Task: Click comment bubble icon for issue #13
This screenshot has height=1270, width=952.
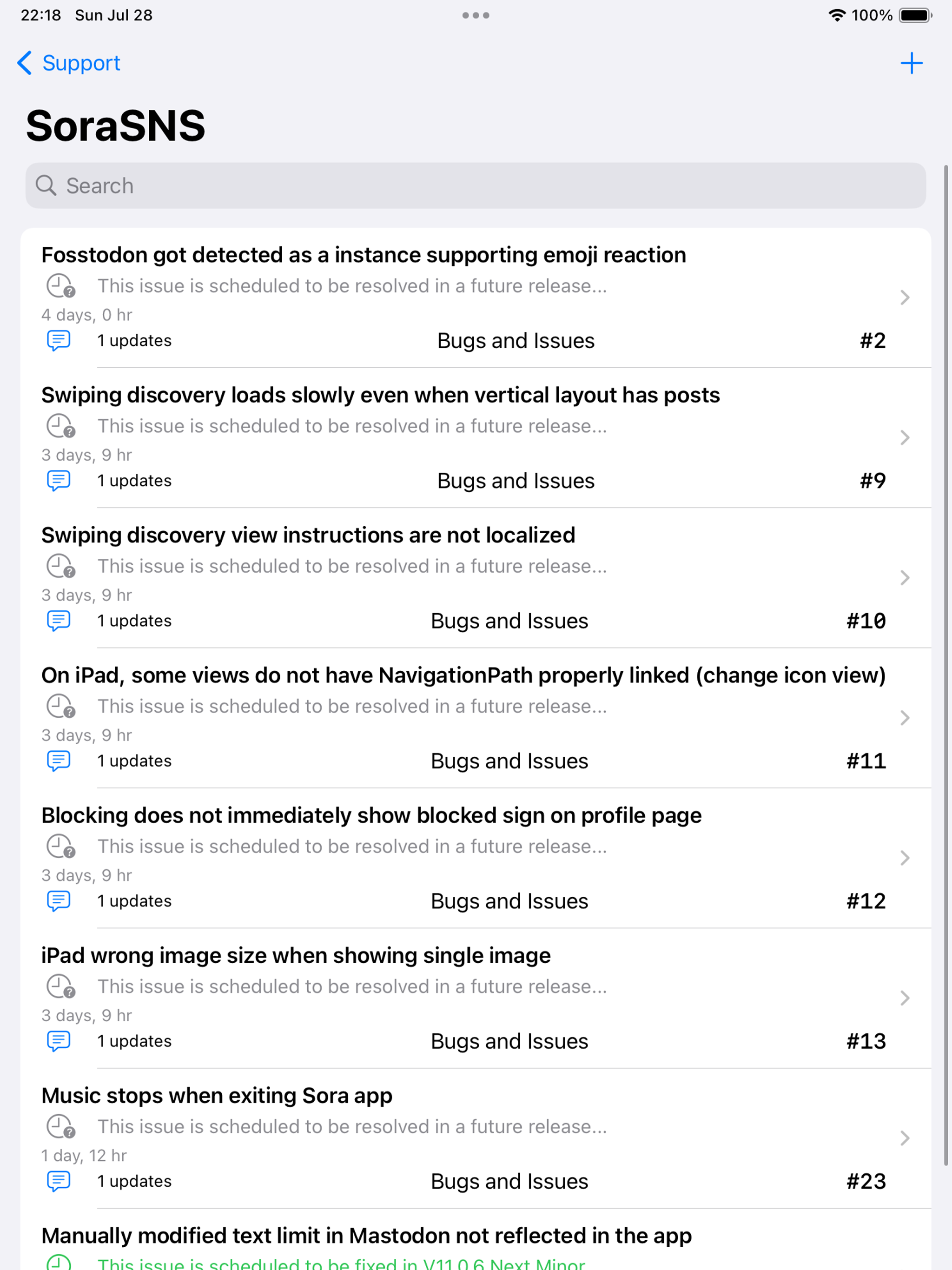Action: (59, 1041)
